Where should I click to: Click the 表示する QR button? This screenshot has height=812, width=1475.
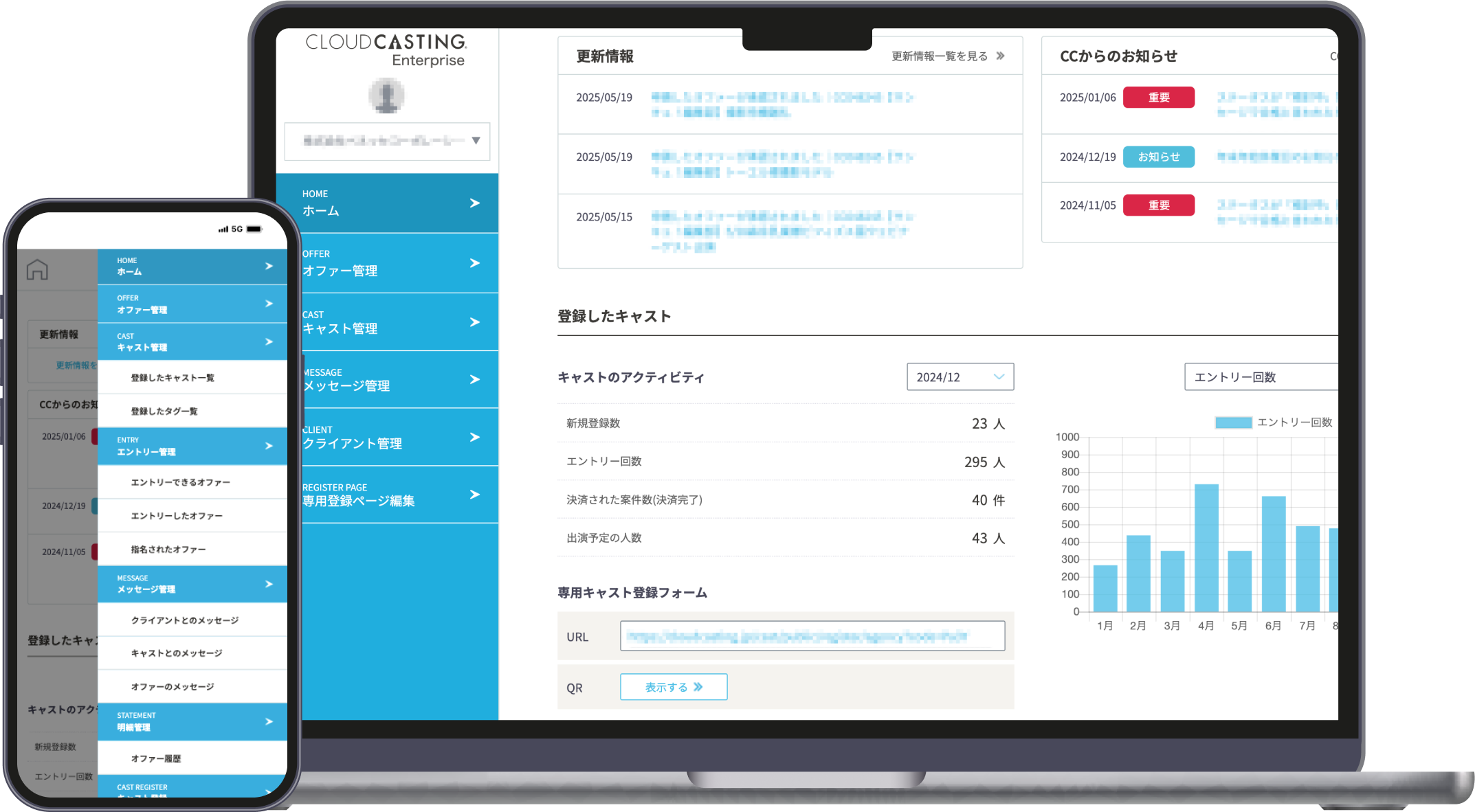pyautogui.click(x=674, y=687)
